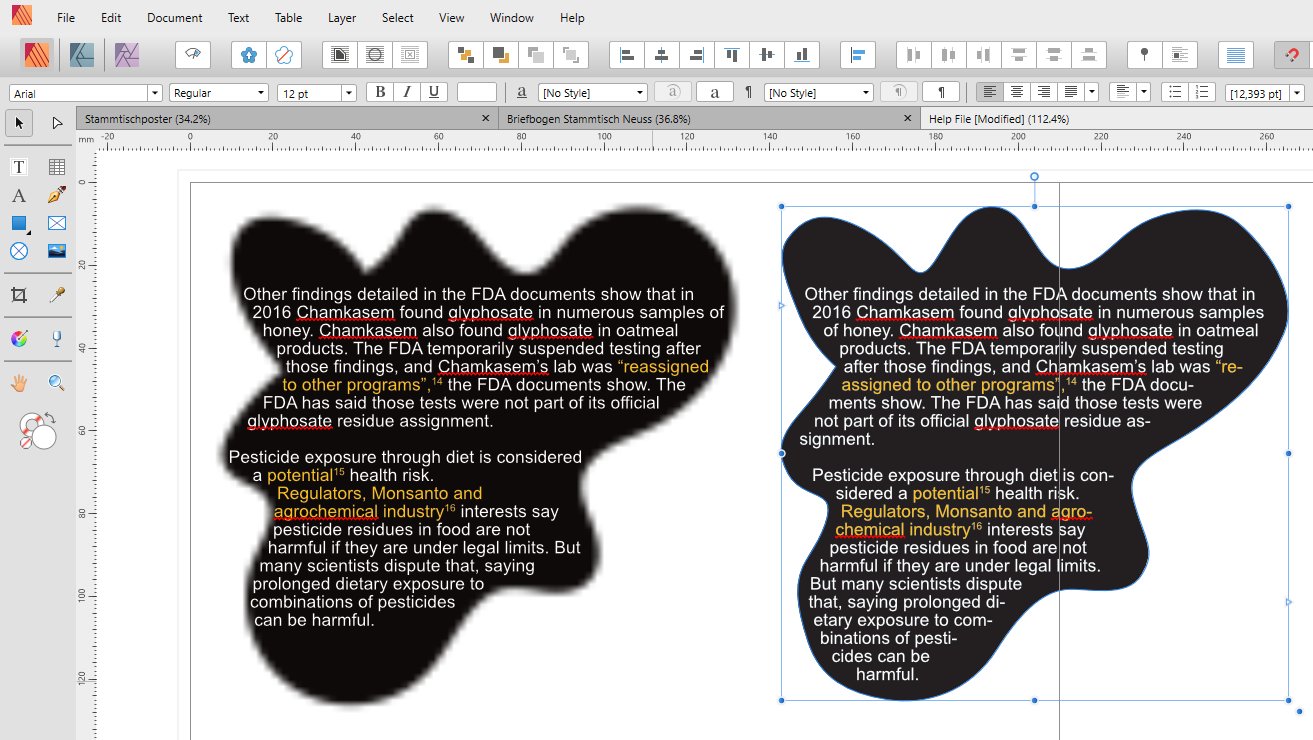
Task: Align selected objects to bottom
Action: pyautogui.click(x=802, y=55)
